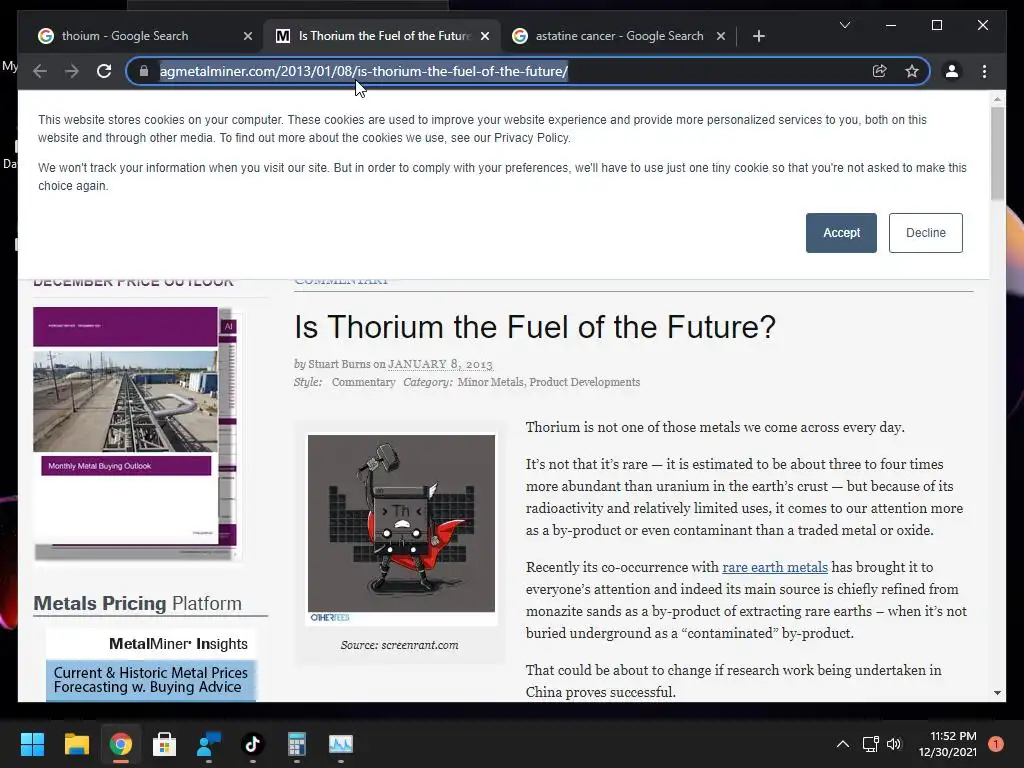This screenshot has width=1024, height=768.
Task: Switch to astatine cancer Google Search tab
Action: pyautogui.click(x=618, y=36)
